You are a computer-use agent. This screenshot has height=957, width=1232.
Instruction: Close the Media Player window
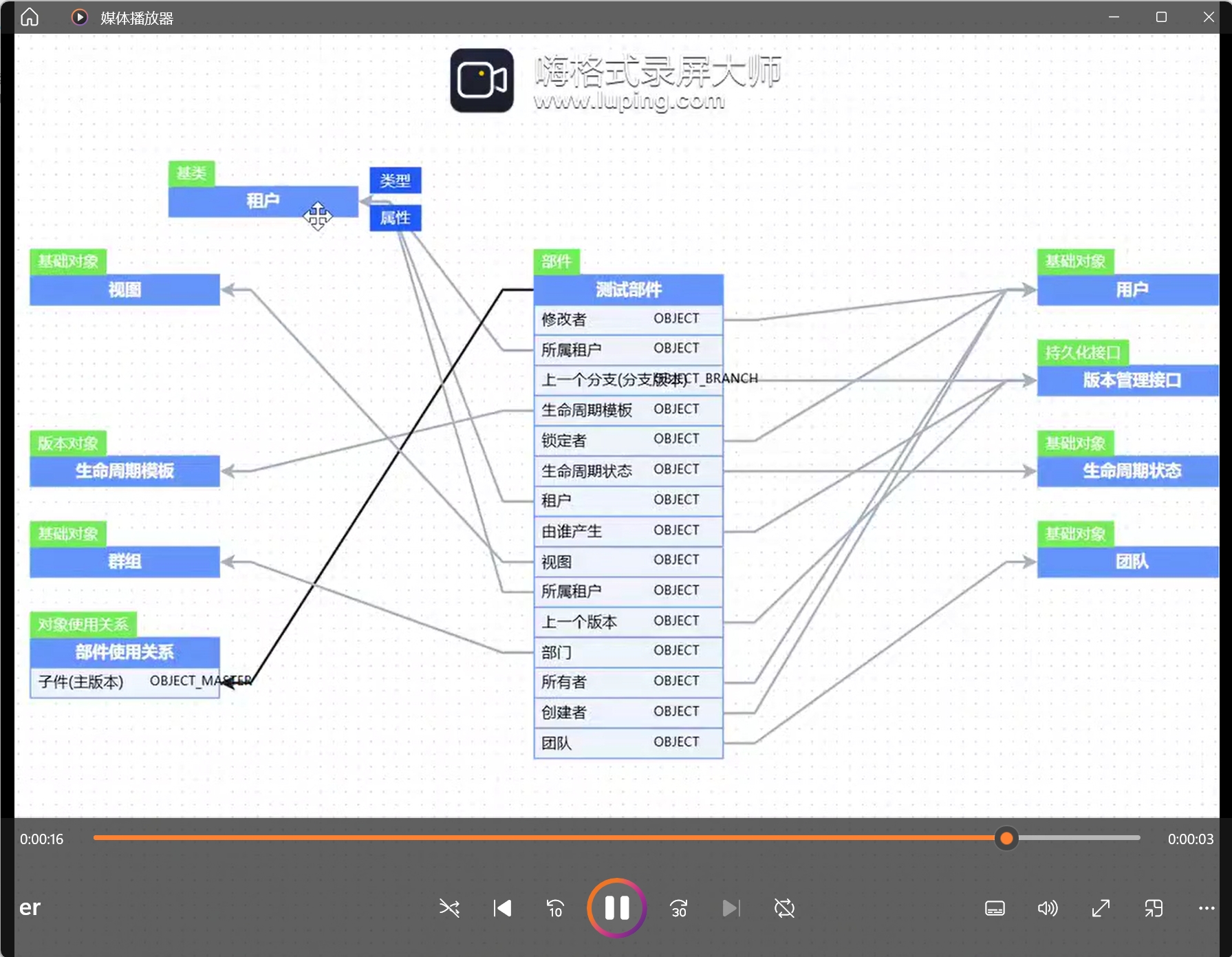click(x=1209, y=17)
